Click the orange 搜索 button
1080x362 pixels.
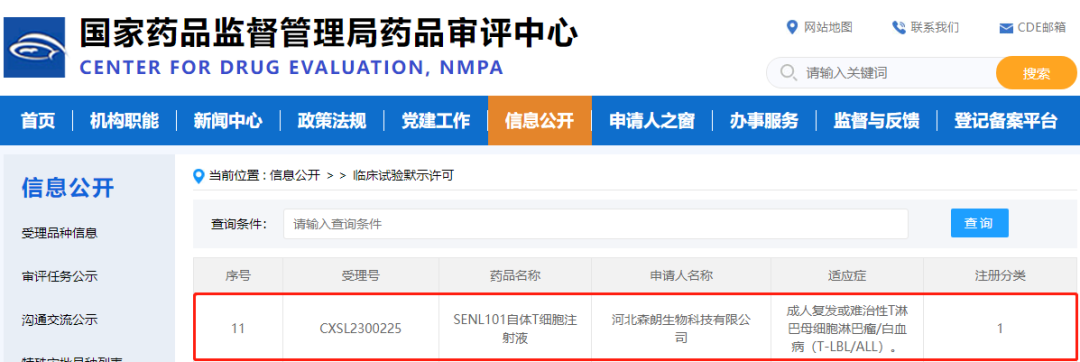pos(1036,73)
